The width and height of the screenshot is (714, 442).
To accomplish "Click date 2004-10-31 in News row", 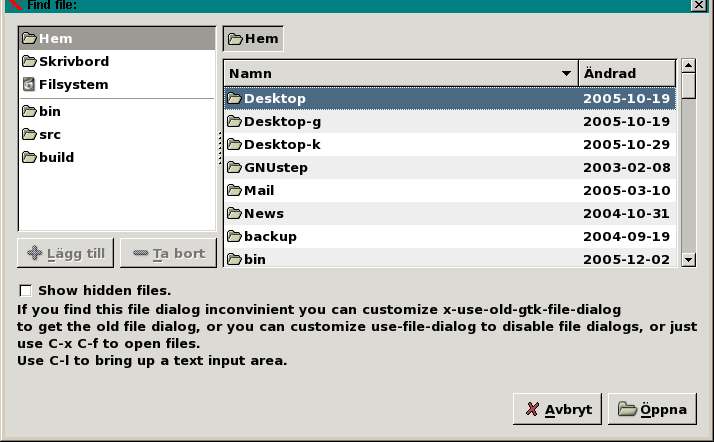I will point(627,213).
